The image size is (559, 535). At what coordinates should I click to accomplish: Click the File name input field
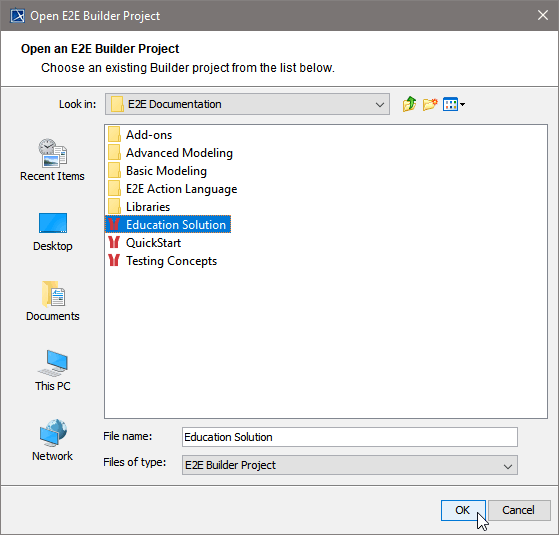click(349, 437)
